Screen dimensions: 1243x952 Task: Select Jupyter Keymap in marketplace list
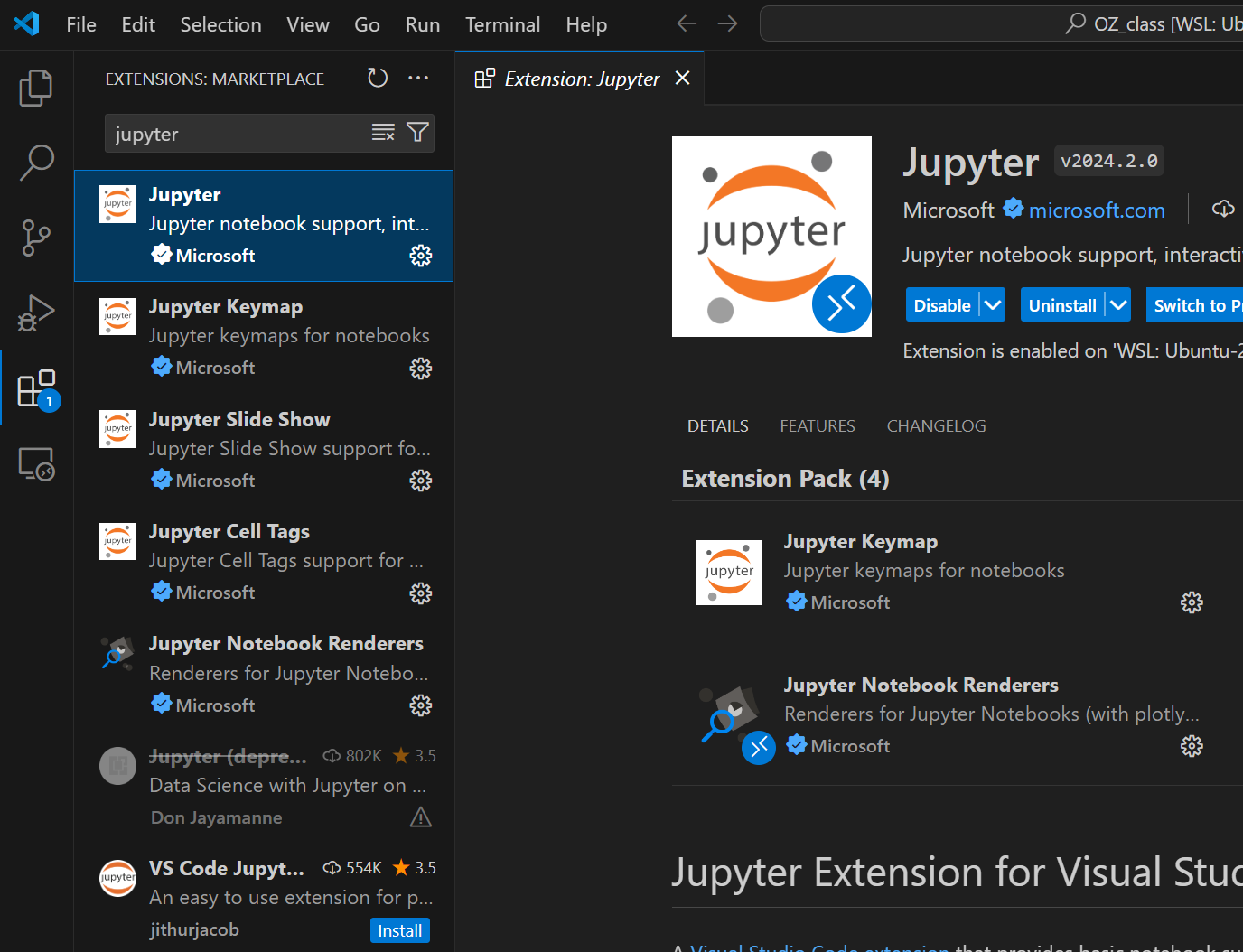click(264, 338)
